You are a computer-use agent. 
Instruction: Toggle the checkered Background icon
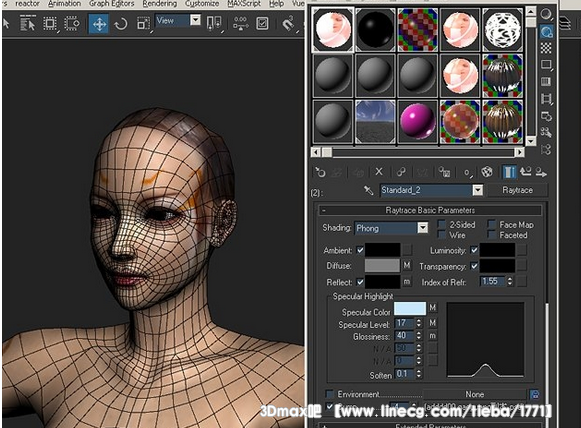point(546,48)
